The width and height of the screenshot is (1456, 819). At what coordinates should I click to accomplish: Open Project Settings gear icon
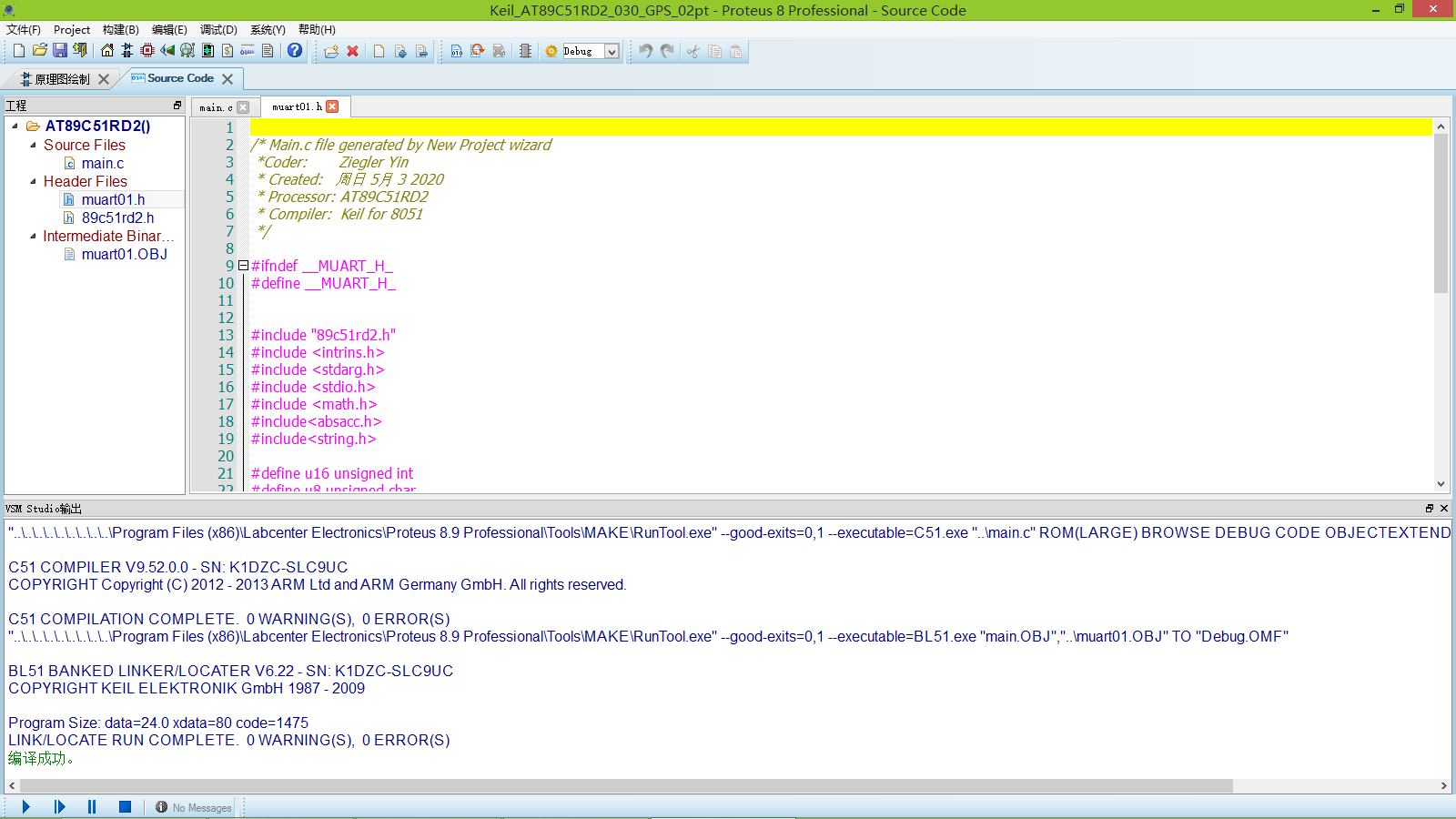click(x=551, y=51)
